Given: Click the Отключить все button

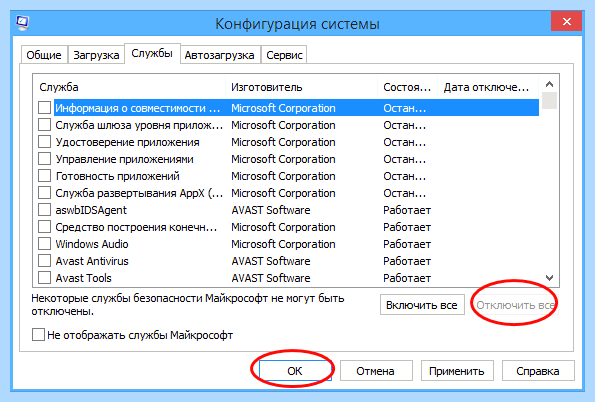Looking at the screenshot, I should coord(515,305).
